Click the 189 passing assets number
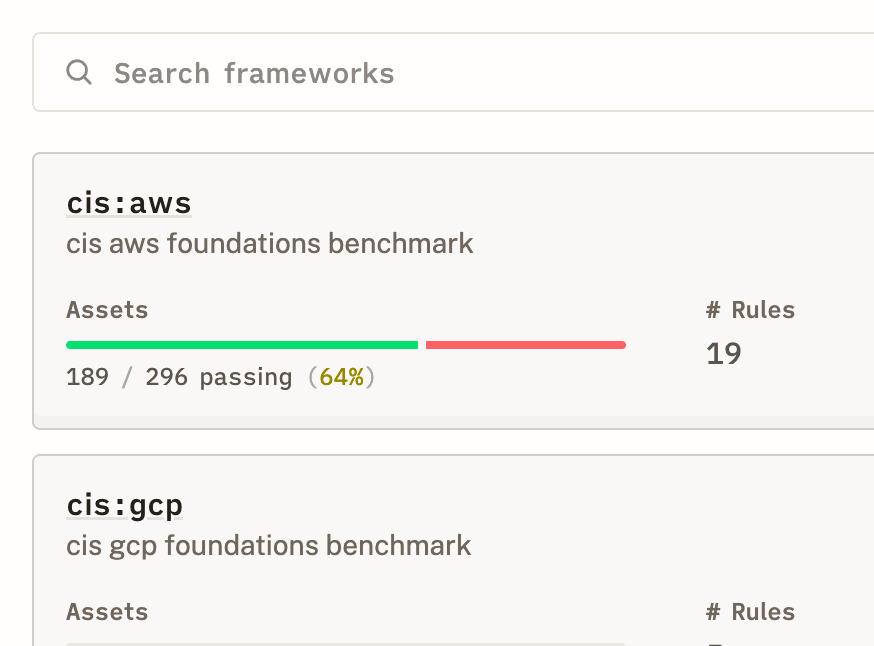874x646 pixels. [87, 377]
